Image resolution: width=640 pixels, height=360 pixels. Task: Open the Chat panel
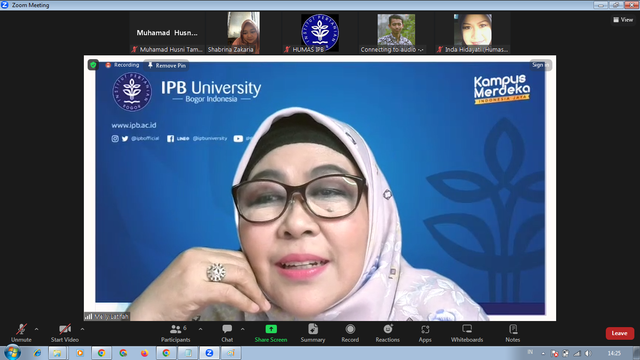click(227, 333)
